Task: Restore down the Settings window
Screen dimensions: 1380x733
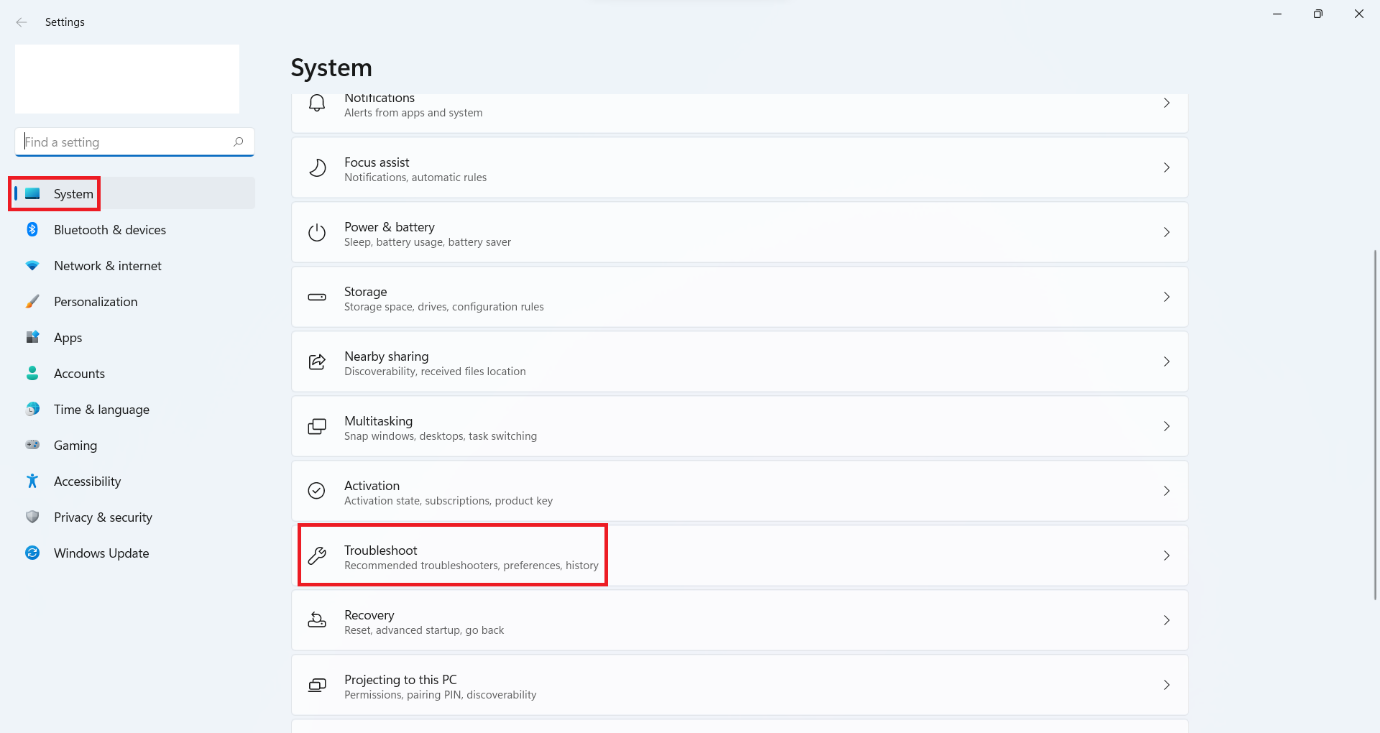Action: pyautogui.click(x=1318, y=14)
